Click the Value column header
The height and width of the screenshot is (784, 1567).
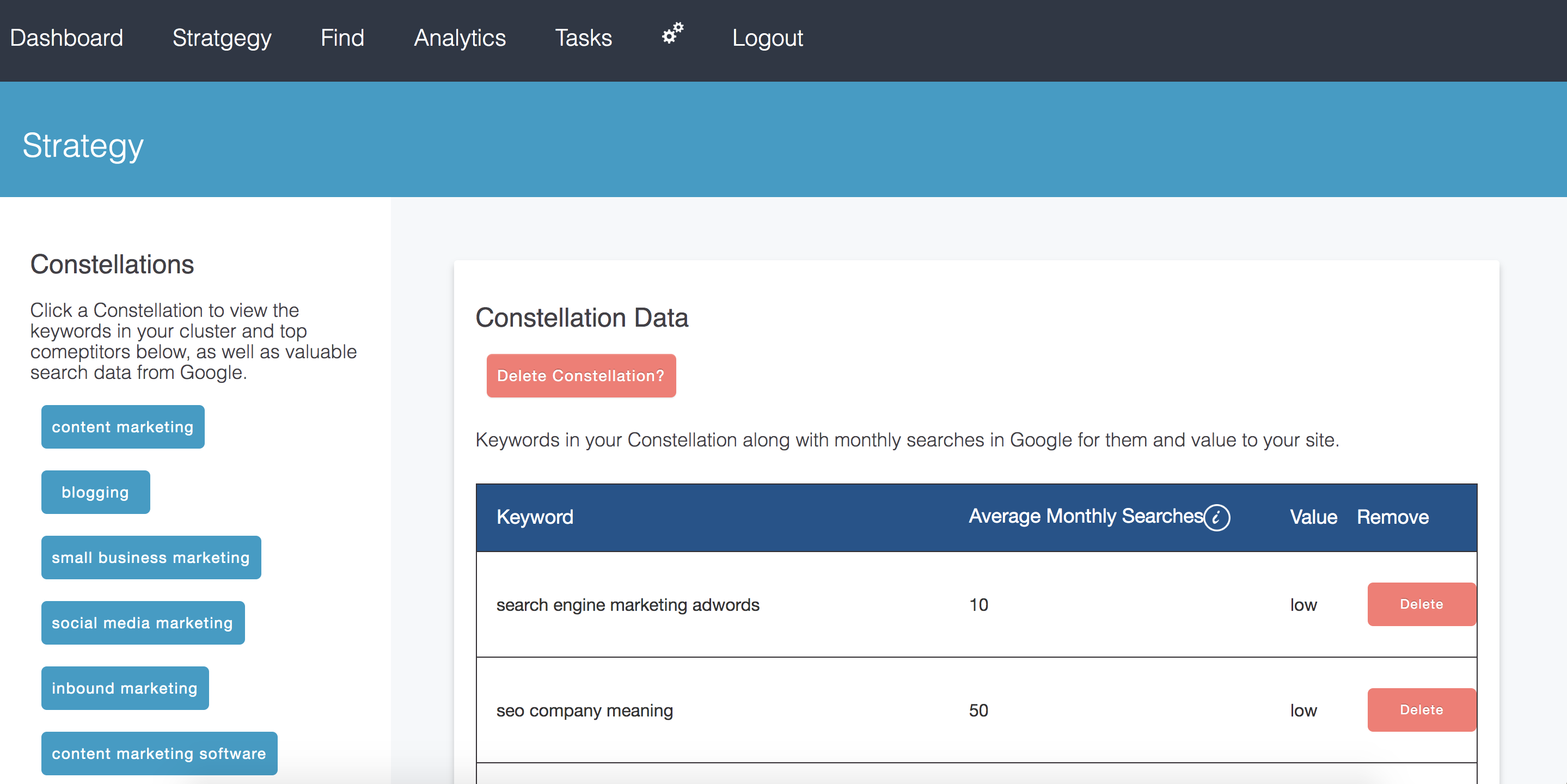click(x=1313, y=517)
